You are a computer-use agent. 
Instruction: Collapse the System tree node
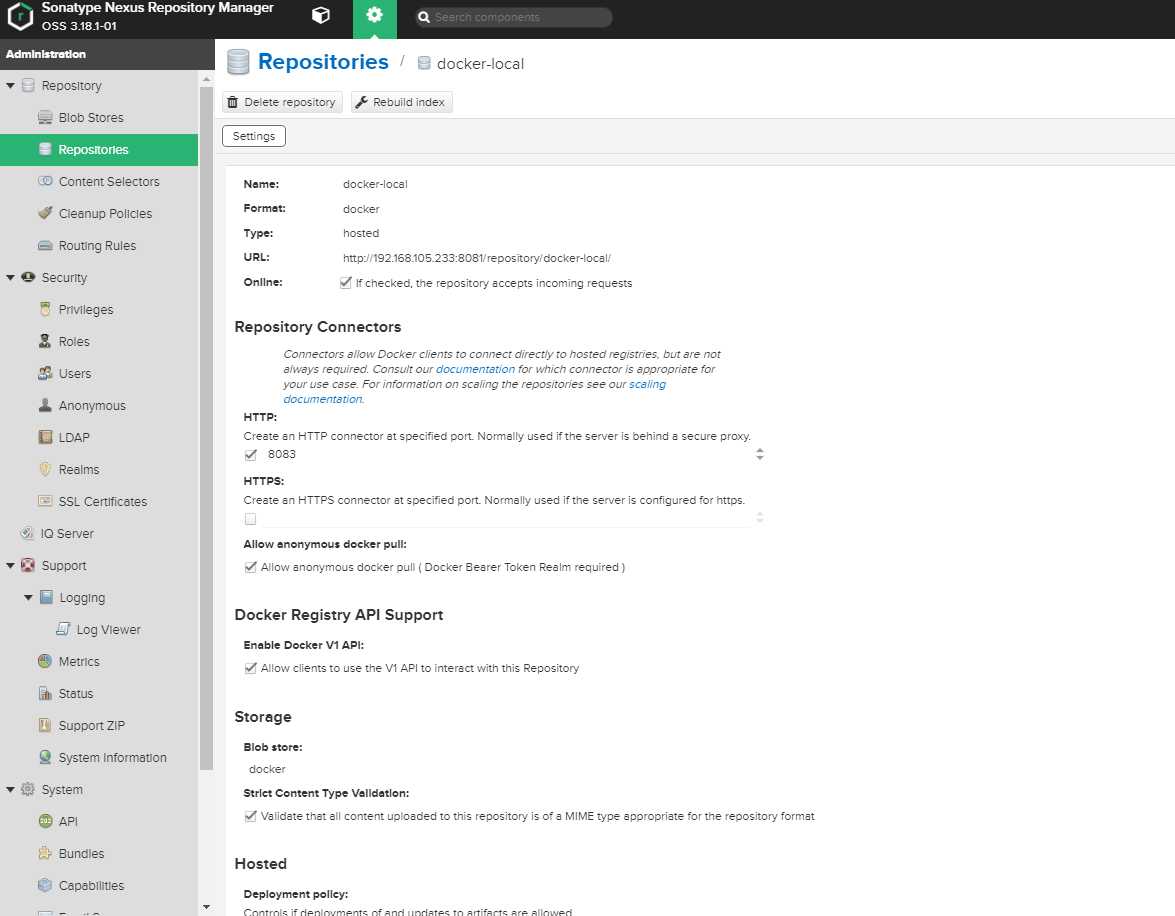[10, 789]
